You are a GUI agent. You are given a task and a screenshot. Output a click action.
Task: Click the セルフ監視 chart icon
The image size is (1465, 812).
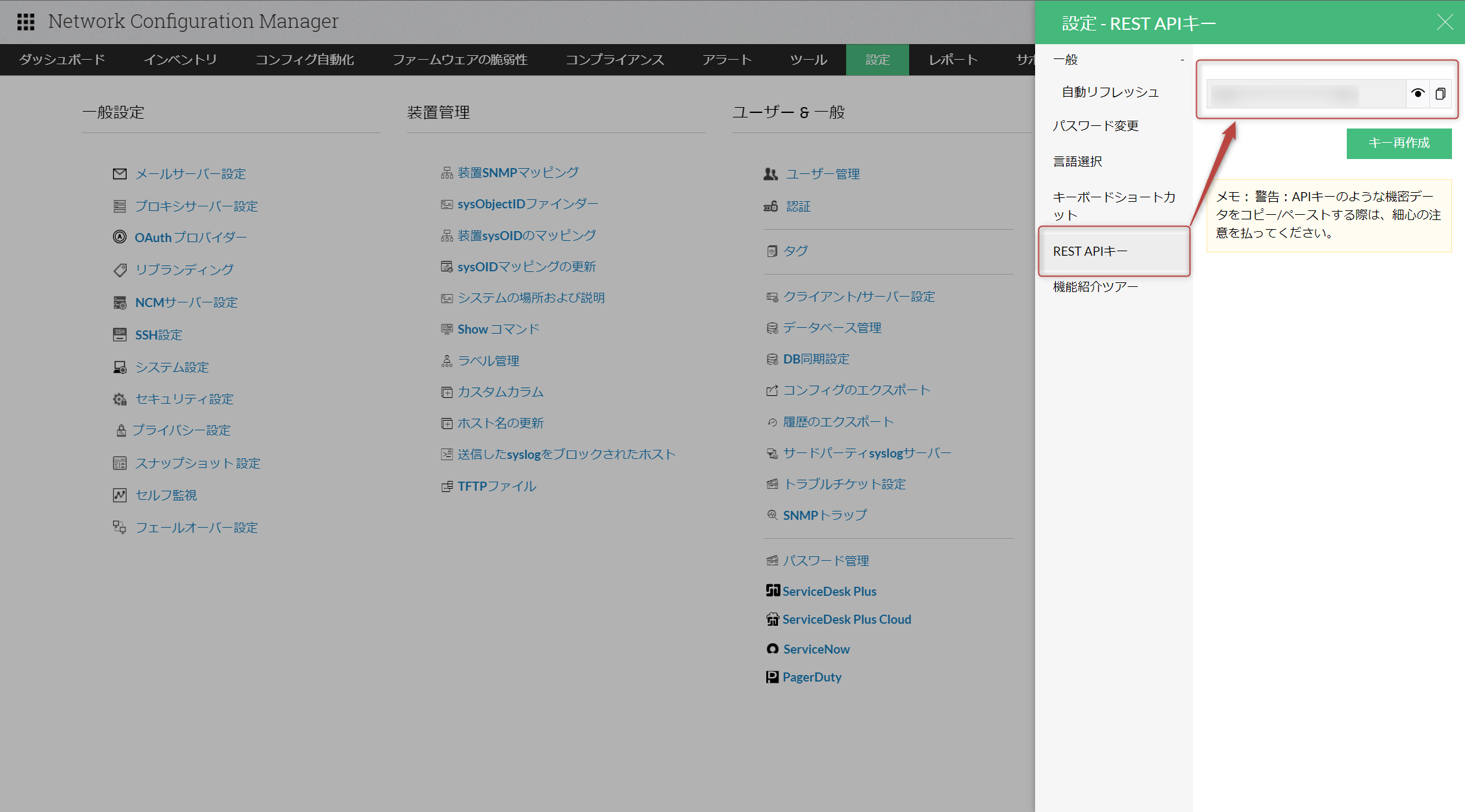[119, 495]
